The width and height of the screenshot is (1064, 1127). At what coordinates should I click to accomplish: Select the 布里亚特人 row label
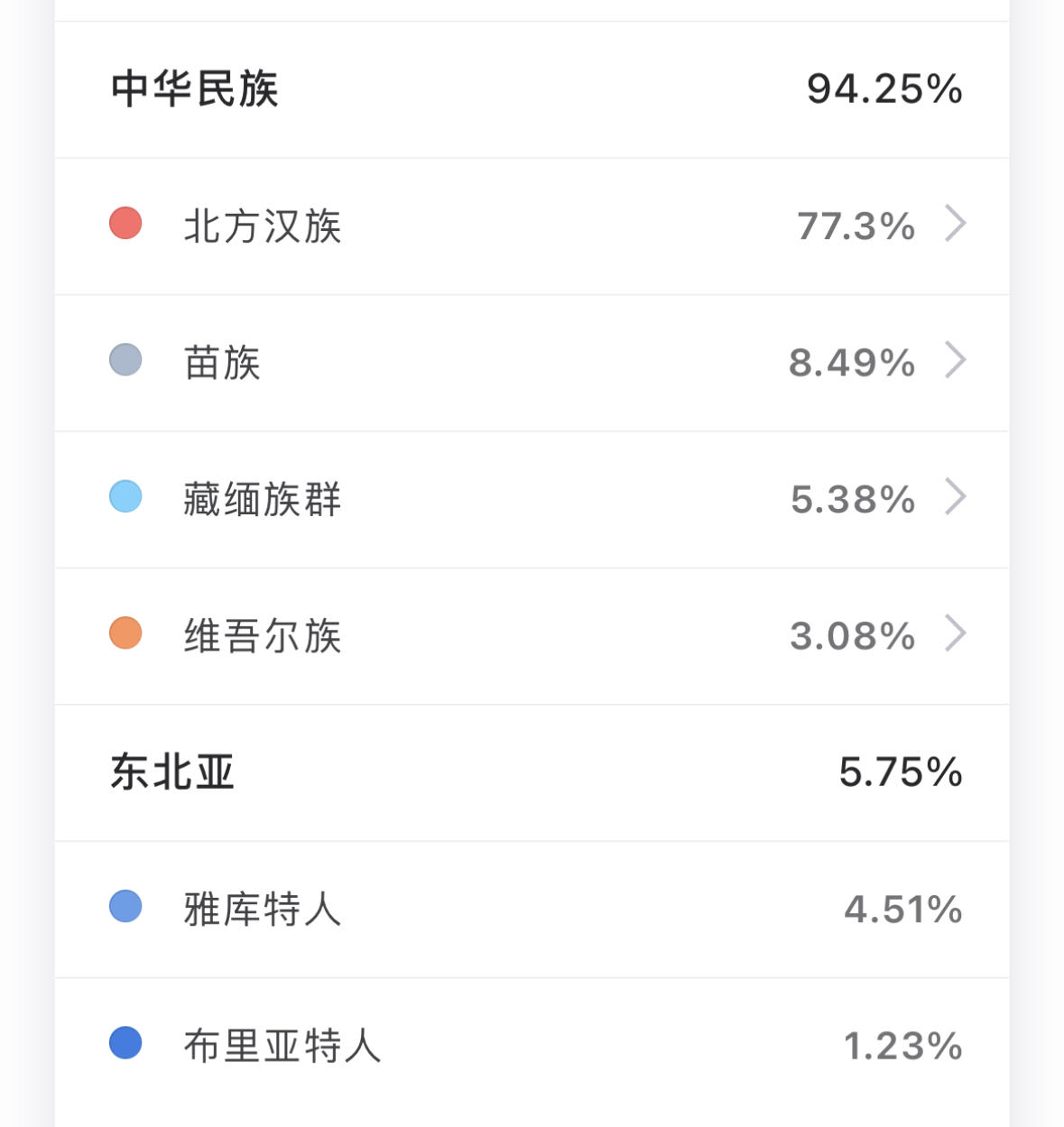[282, 1046]
